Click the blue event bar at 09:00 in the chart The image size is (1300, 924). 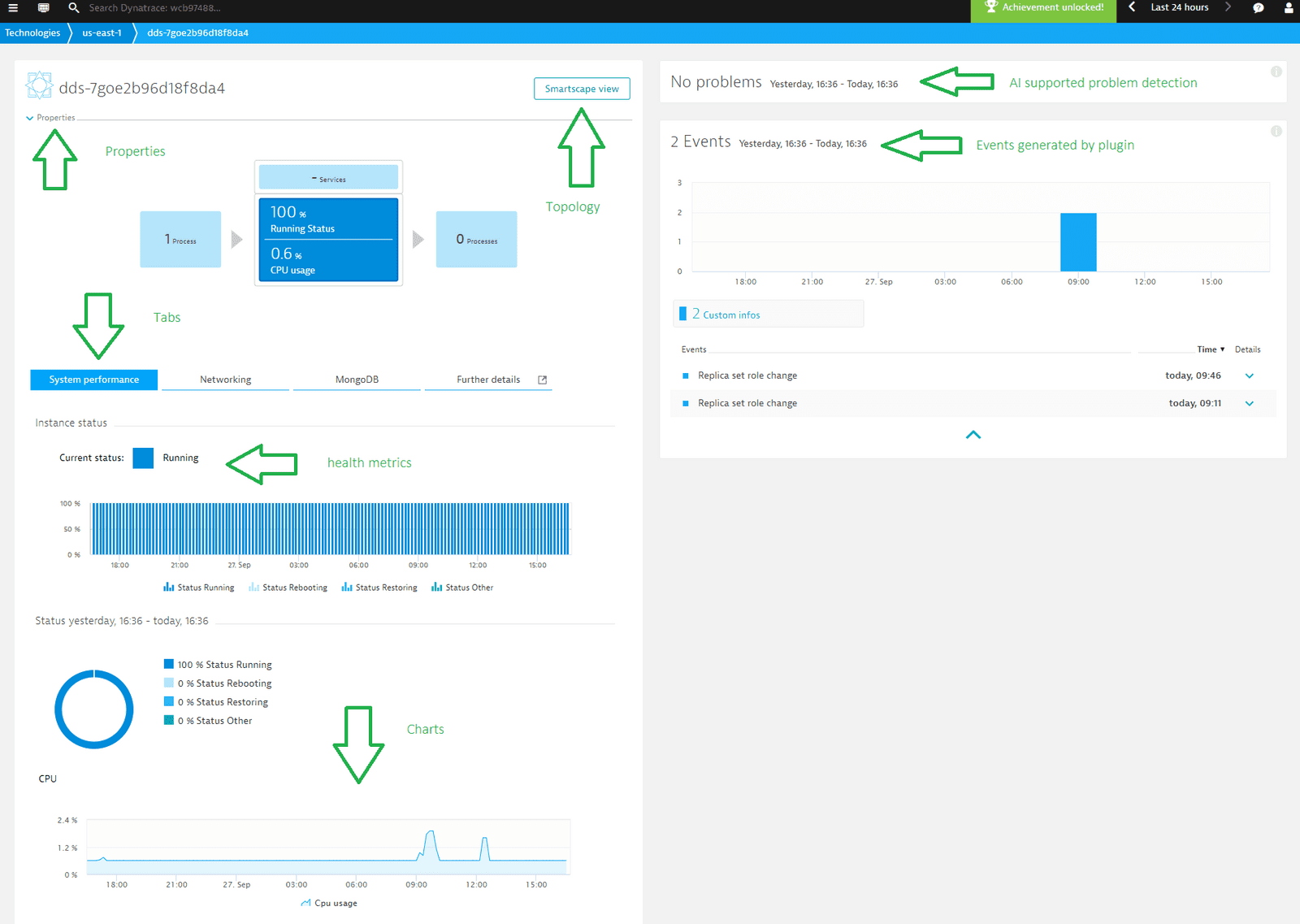(1078, 241)
